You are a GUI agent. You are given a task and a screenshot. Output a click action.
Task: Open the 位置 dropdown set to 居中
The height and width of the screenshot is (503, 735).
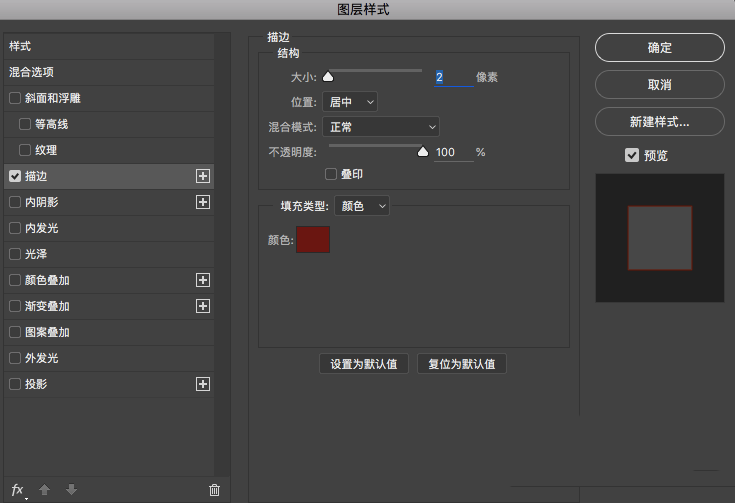(351, 101)
